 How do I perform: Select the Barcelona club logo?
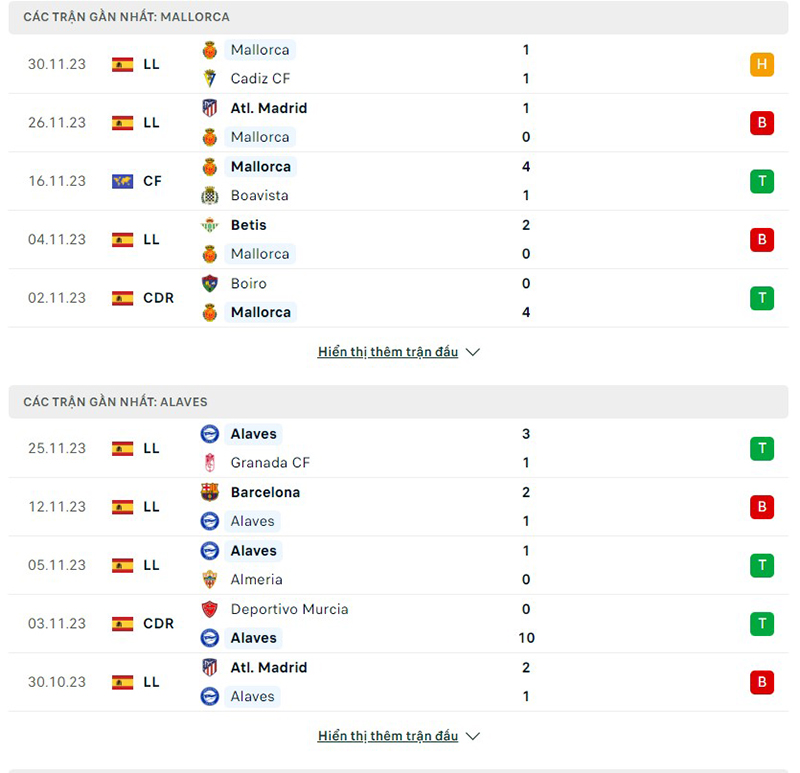pos(209,492)
